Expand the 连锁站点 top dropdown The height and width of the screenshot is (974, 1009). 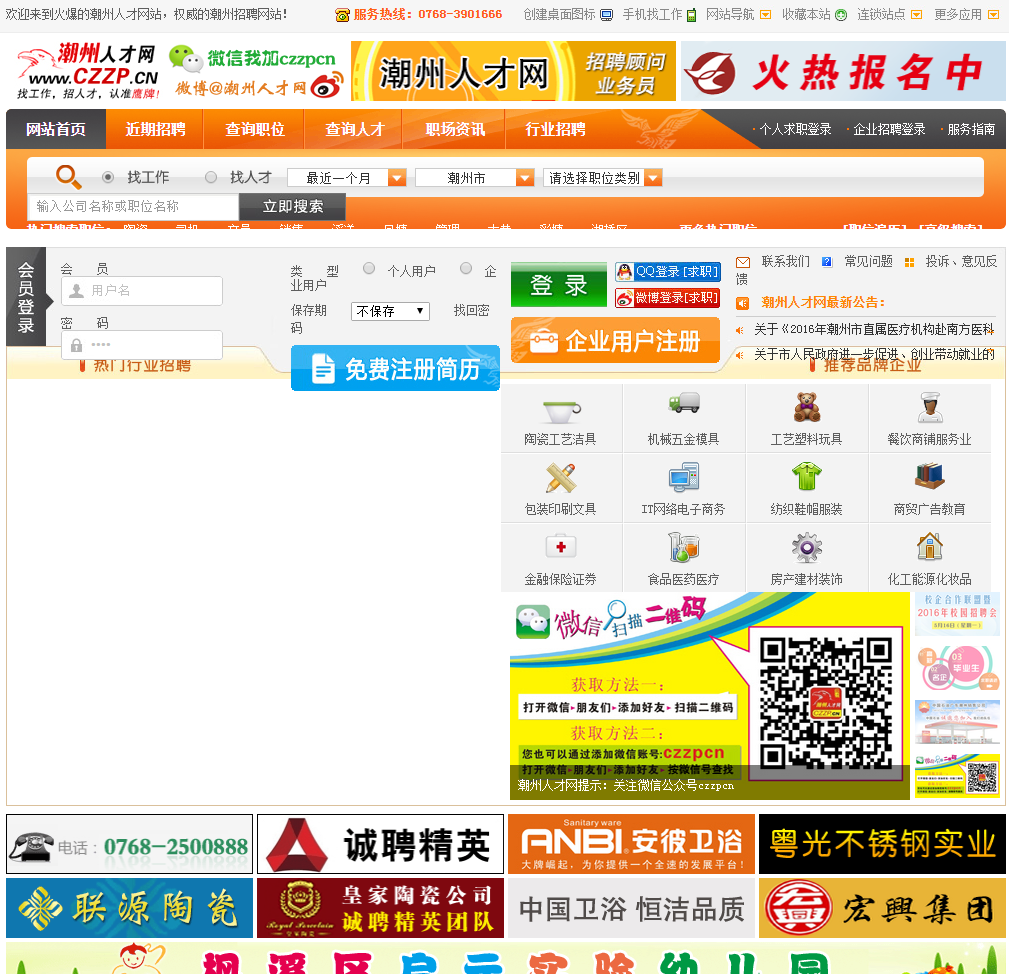[889, 14]
